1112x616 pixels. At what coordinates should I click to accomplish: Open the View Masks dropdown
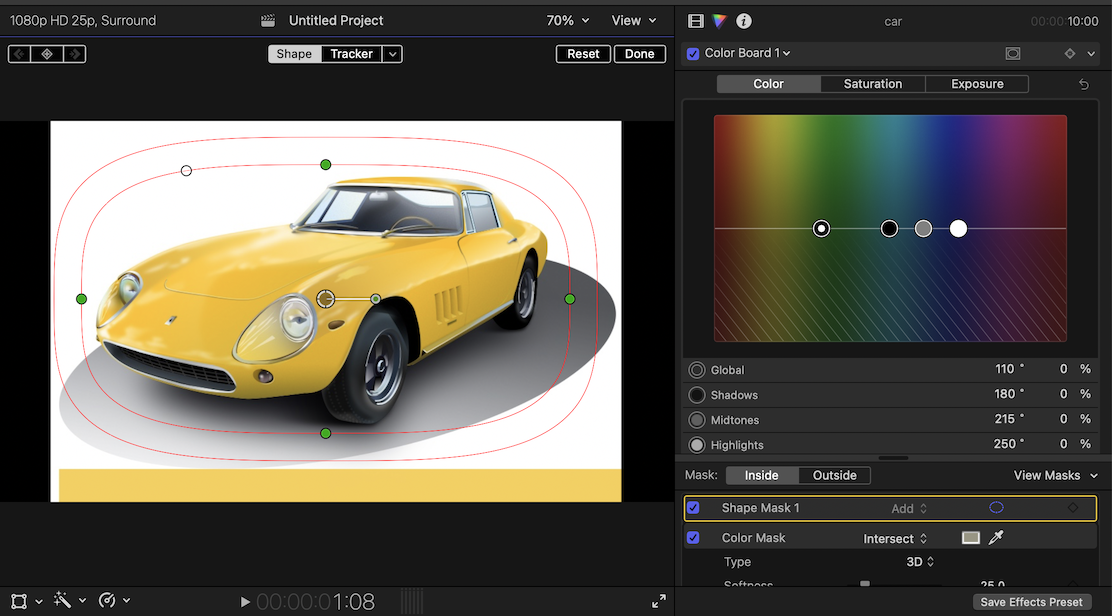[1056, 476]
